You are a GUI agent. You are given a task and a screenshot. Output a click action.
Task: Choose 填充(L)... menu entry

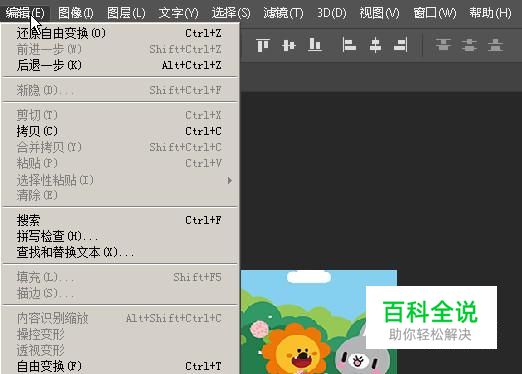tap(120, 277)
